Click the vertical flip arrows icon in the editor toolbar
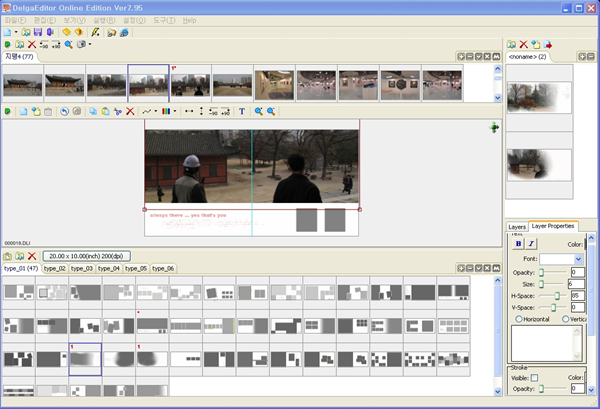The height and width of the screenshot is (409, 600). pyautogui.click(x=201, y=111)
